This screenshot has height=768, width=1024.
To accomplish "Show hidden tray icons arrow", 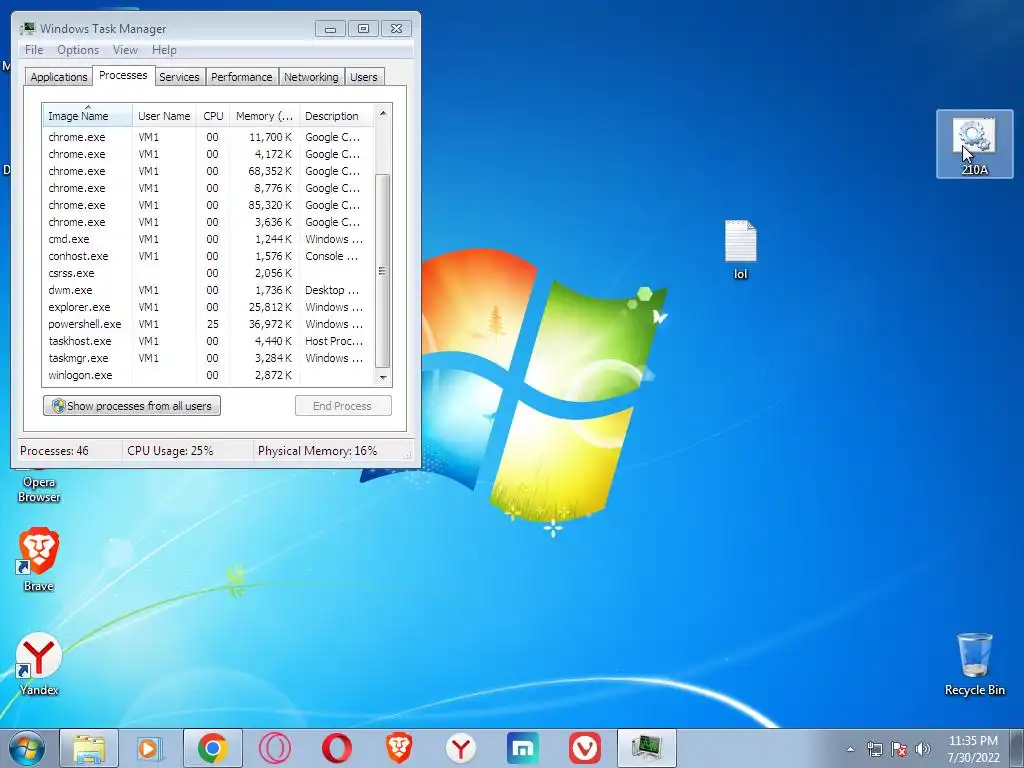I will [x=850, y=749].
